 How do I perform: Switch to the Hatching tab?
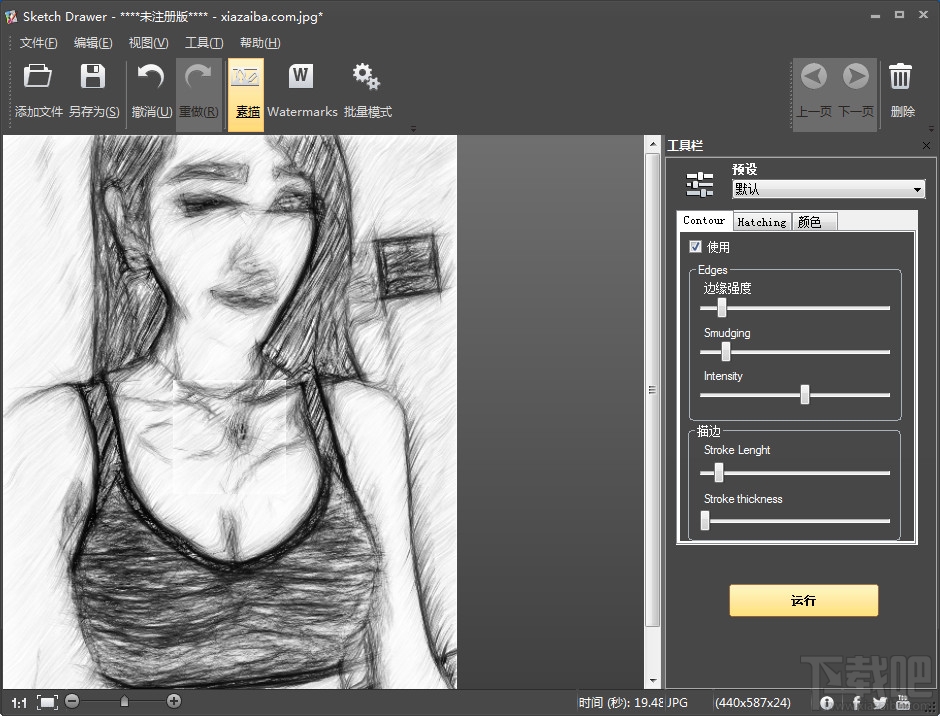[761, 222]
